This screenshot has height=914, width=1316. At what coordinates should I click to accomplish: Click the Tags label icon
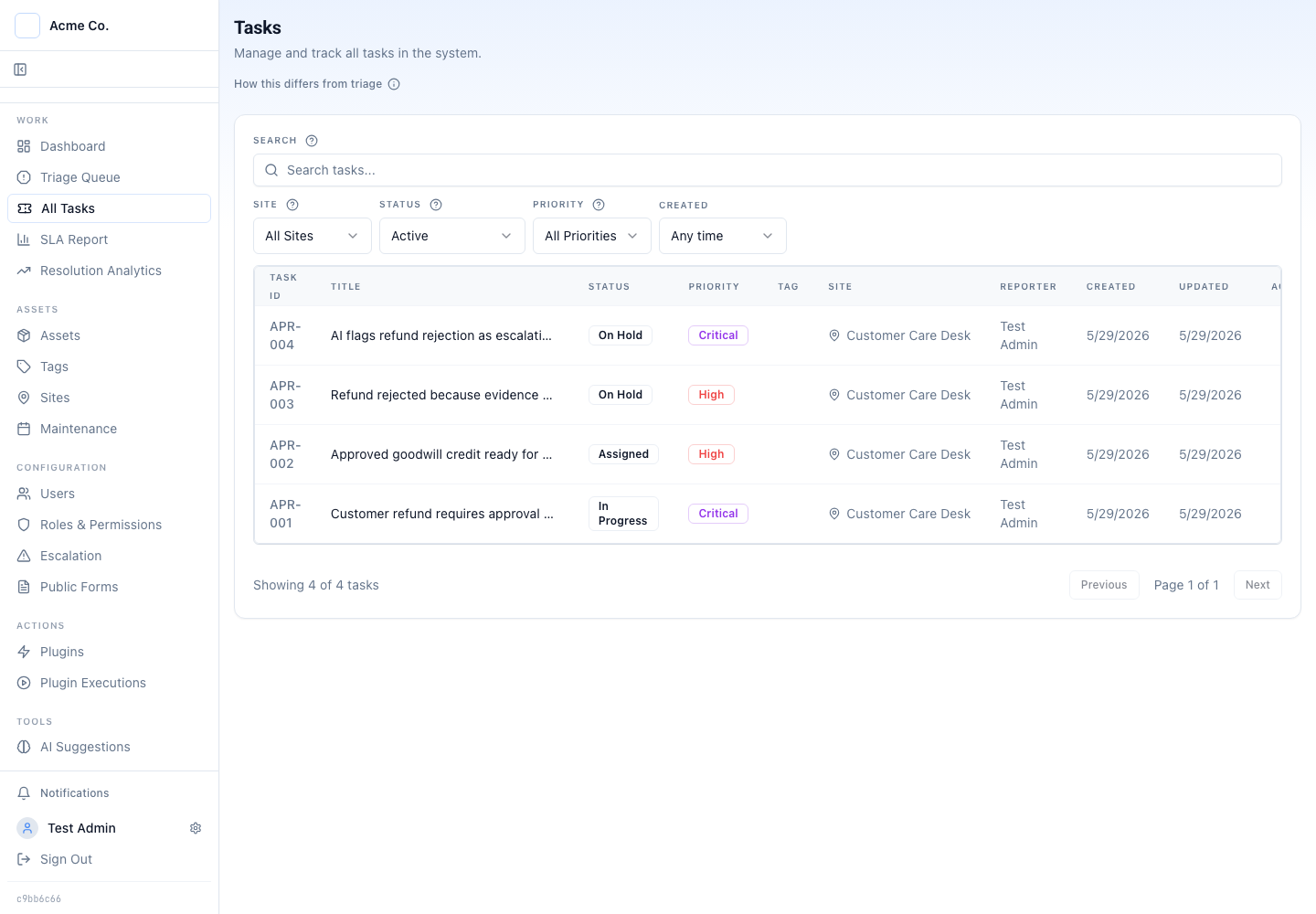pos(24,367)
